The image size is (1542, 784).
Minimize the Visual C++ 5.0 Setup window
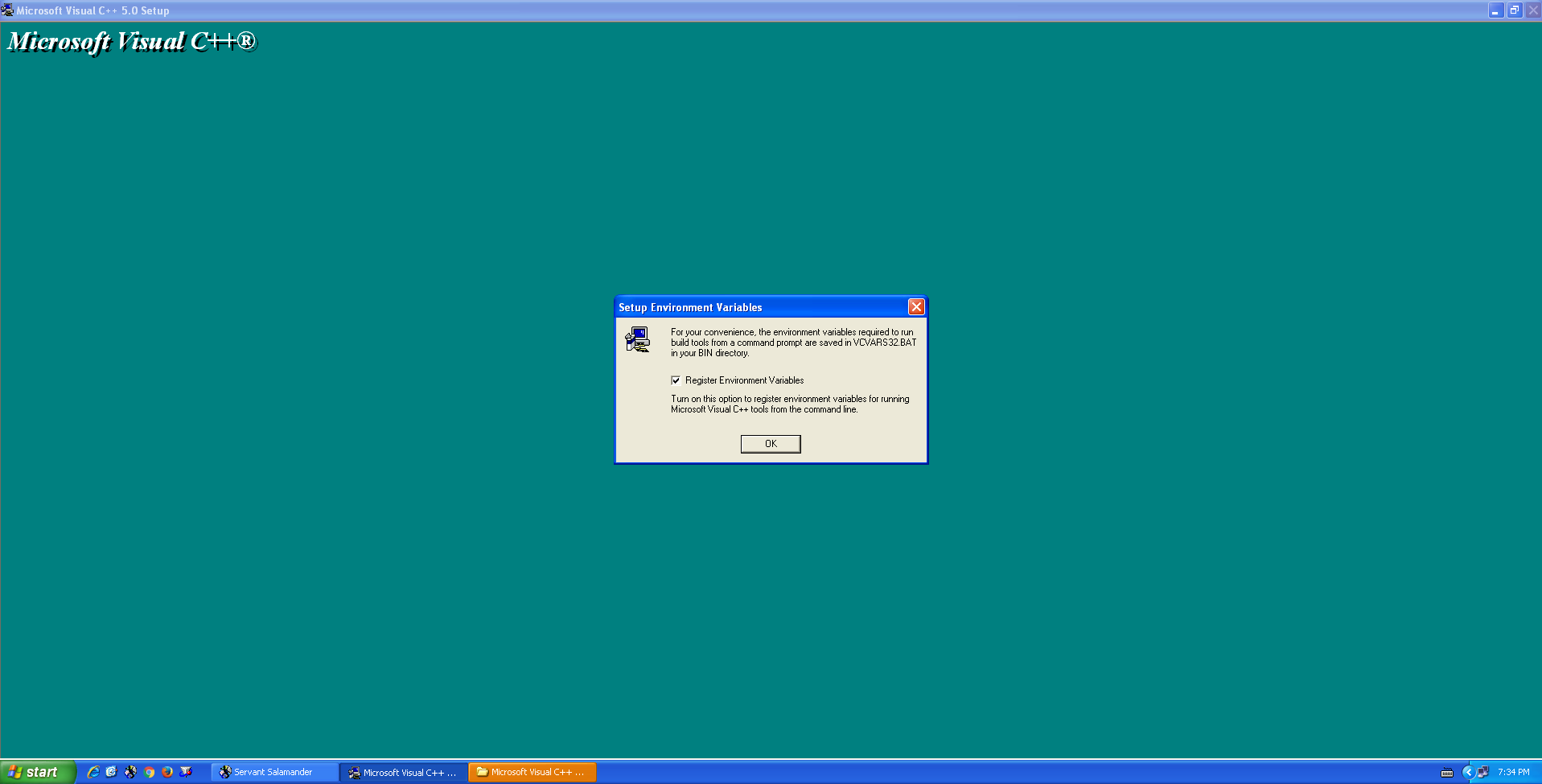(x=1495, y=10)
